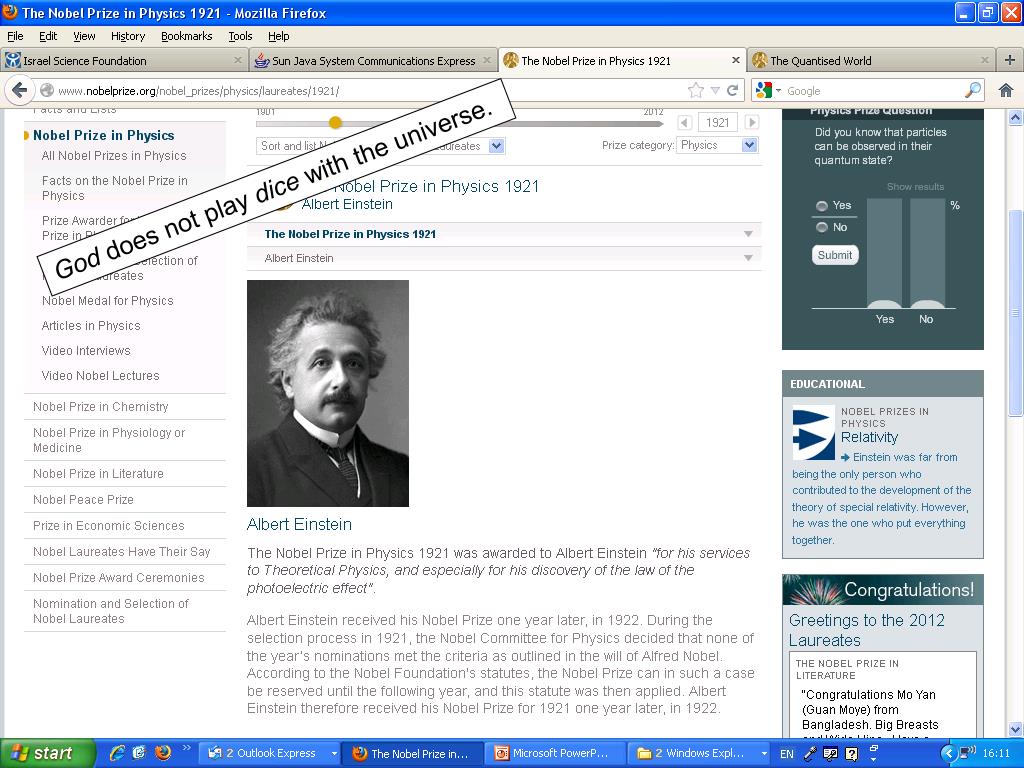Click the page vertical scrollbar thumb
1024x768 pixels.
point(1016,312)
